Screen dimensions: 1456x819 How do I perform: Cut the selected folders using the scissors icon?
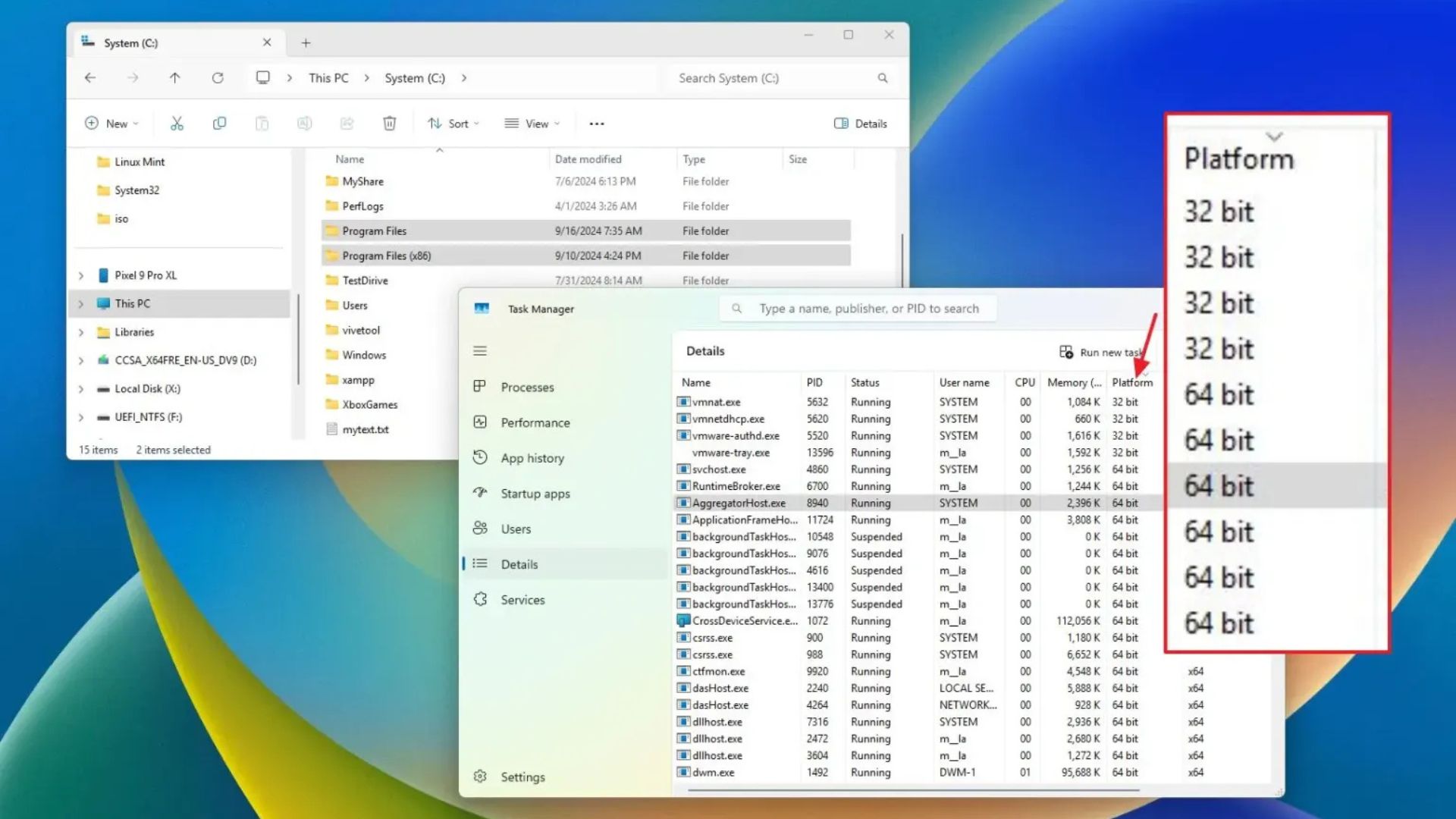177,123
